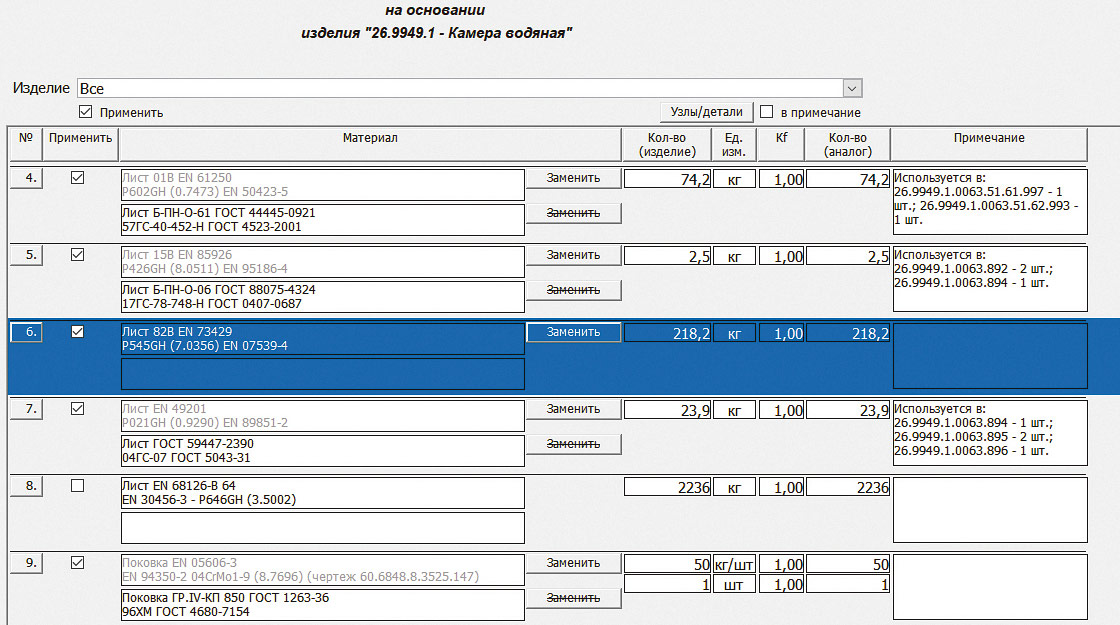Click the empty note field in row 8

[988, 509]
